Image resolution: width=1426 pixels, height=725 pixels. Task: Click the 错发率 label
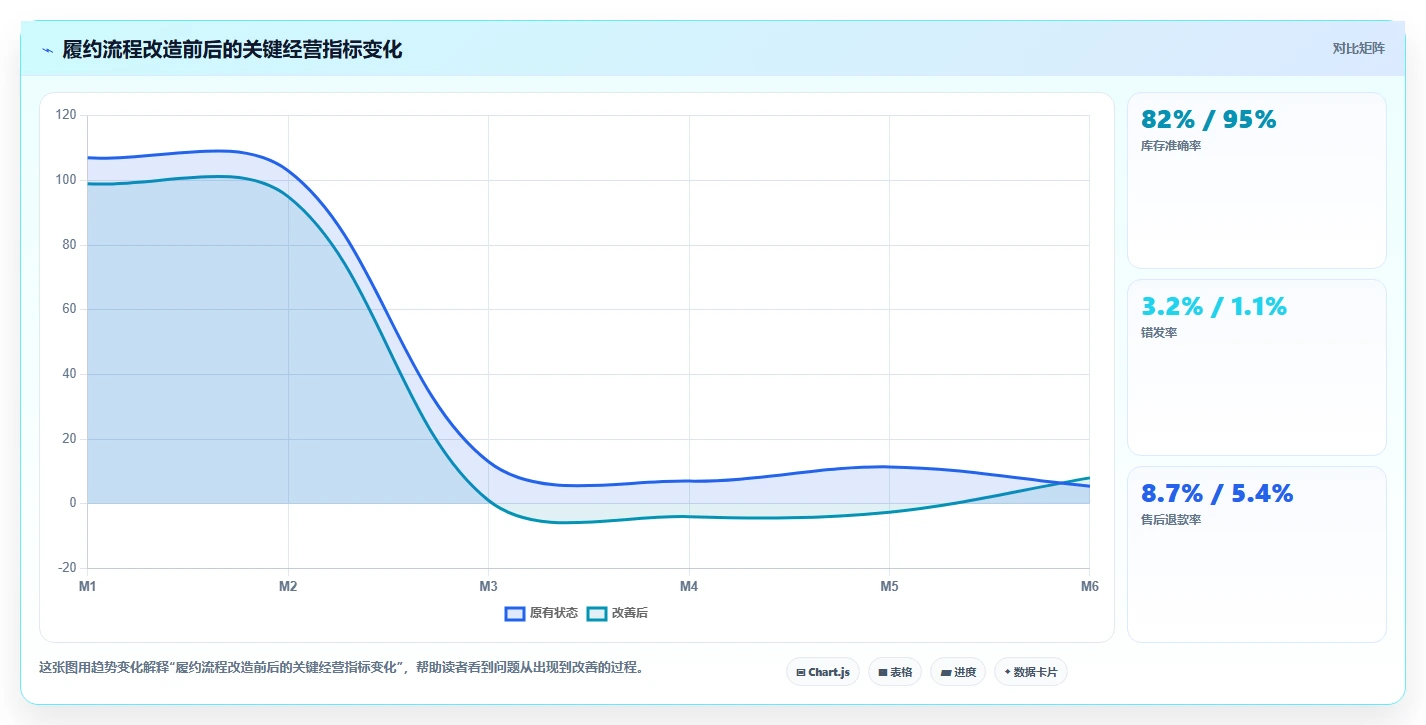[x=1159, y=333]
